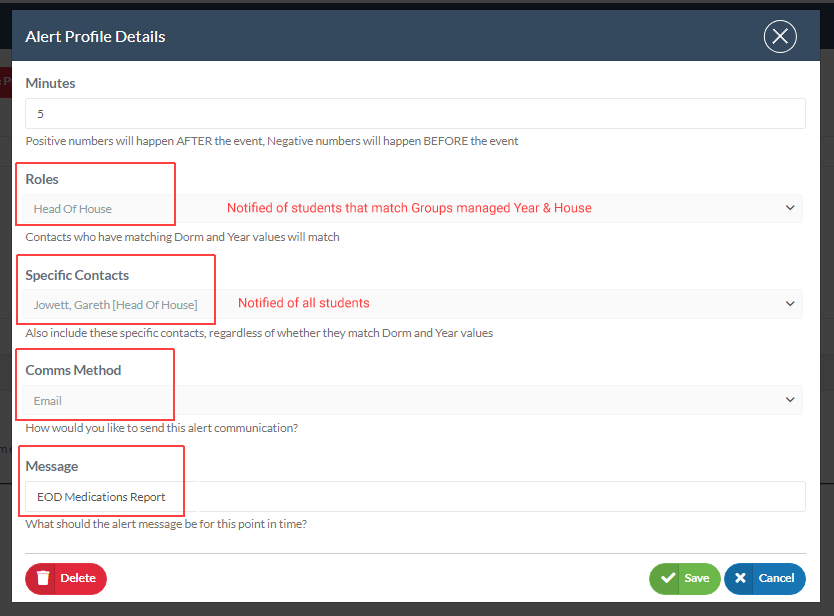Click the Email comms method value
Screen dimensions: 834x616
[x=48, y=401]
